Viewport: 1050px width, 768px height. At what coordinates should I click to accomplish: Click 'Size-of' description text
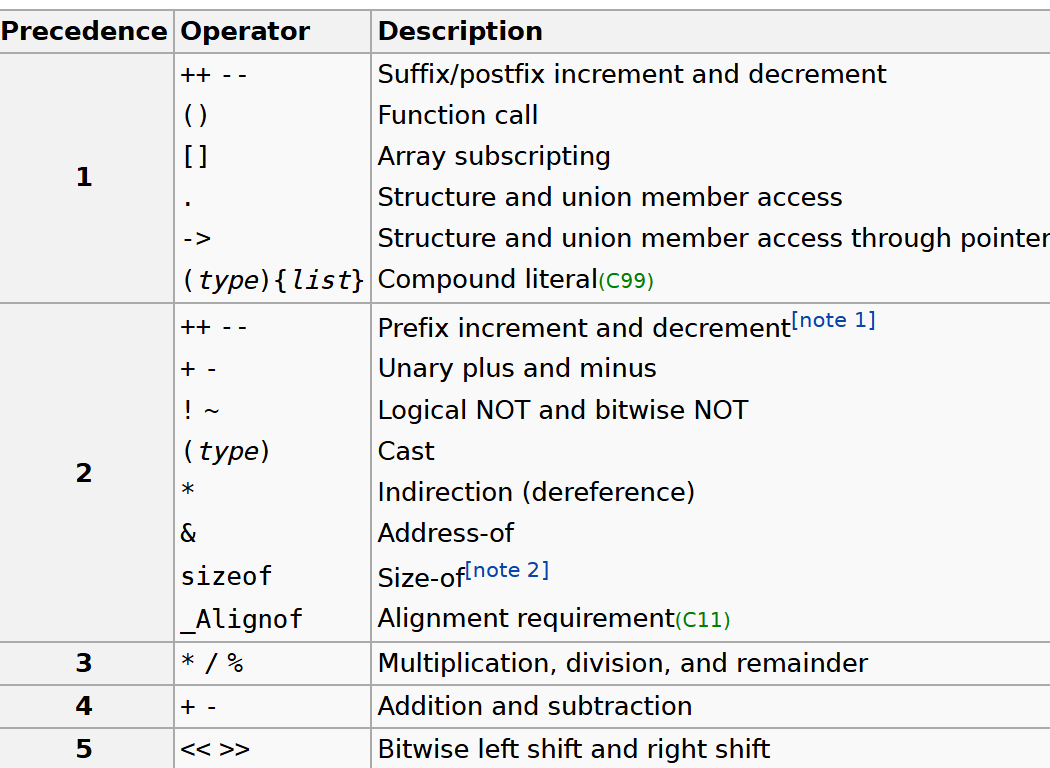pyautogui.click(x=421, y=578)
